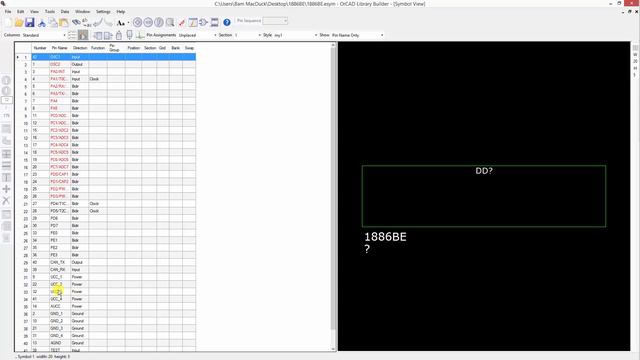This screenshot has width=640, height=360.
Task: Click the bottle-shaped icon in second toolbar
Action: 119,35
